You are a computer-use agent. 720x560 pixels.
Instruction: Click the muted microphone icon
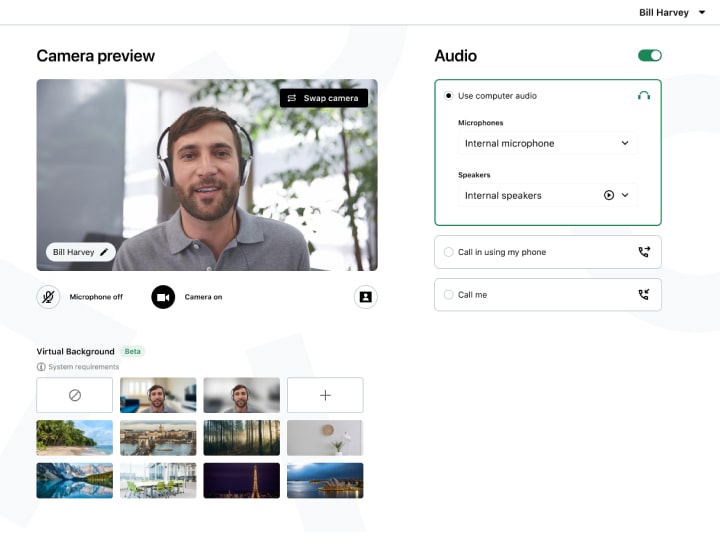click(x=48, y=297)
